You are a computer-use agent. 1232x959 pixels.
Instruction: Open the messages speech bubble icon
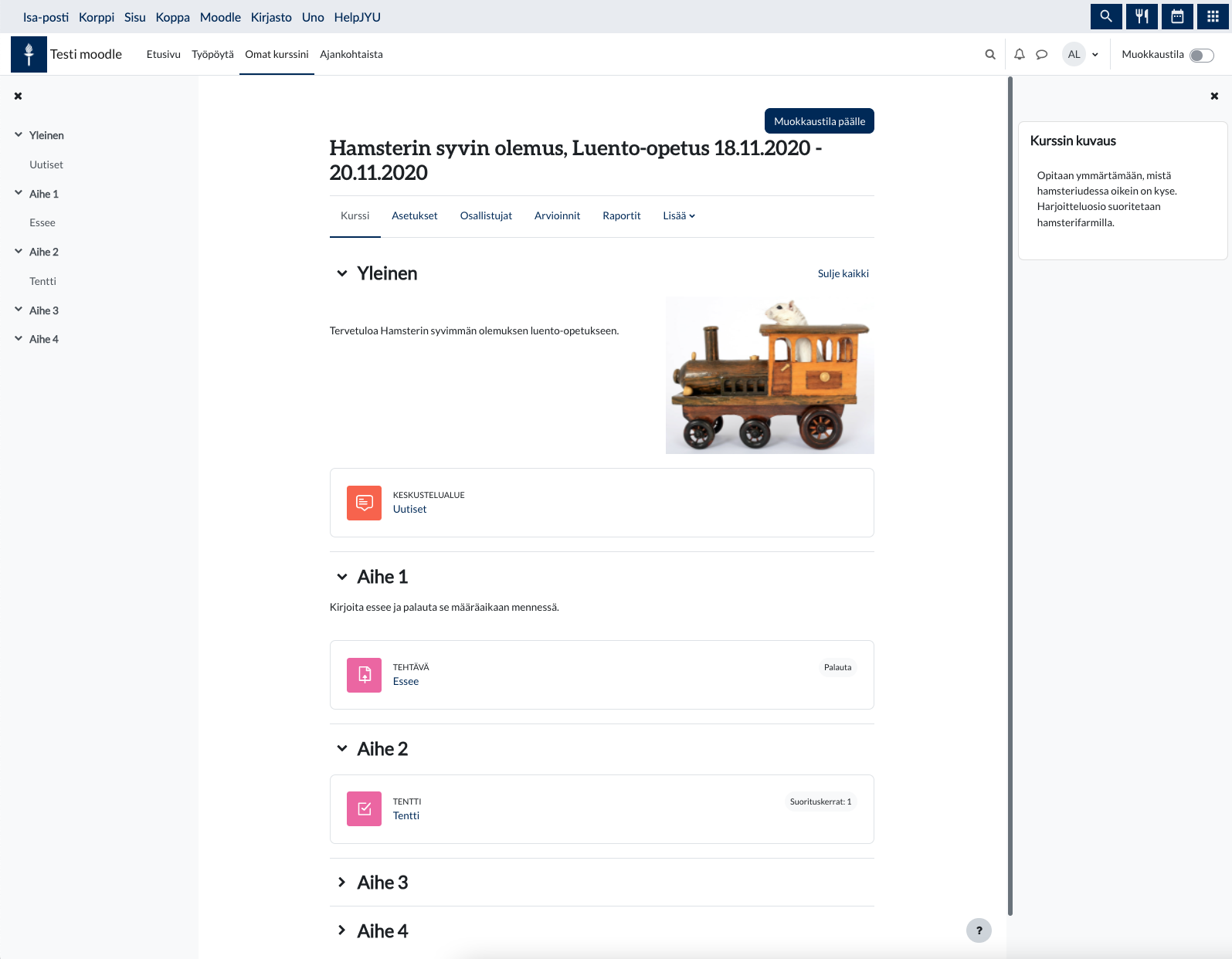[x=1041, y=54]
